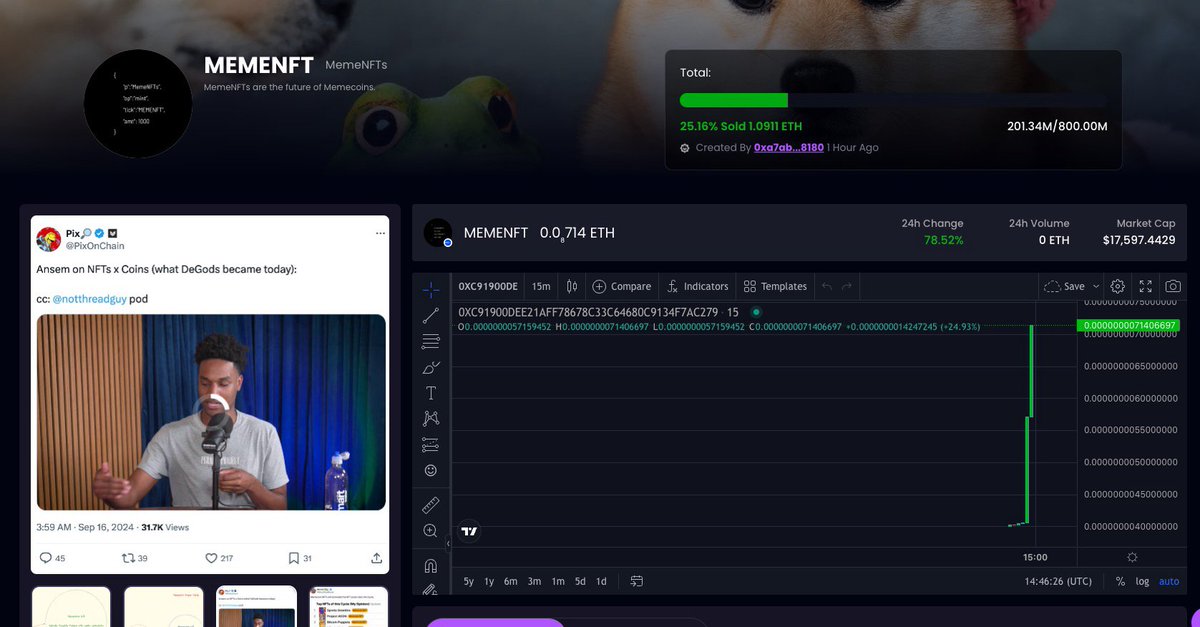Screen dimensions: 1200x627
Task: Click the MEMENFT token logo circle
Action: click(138, 104)
